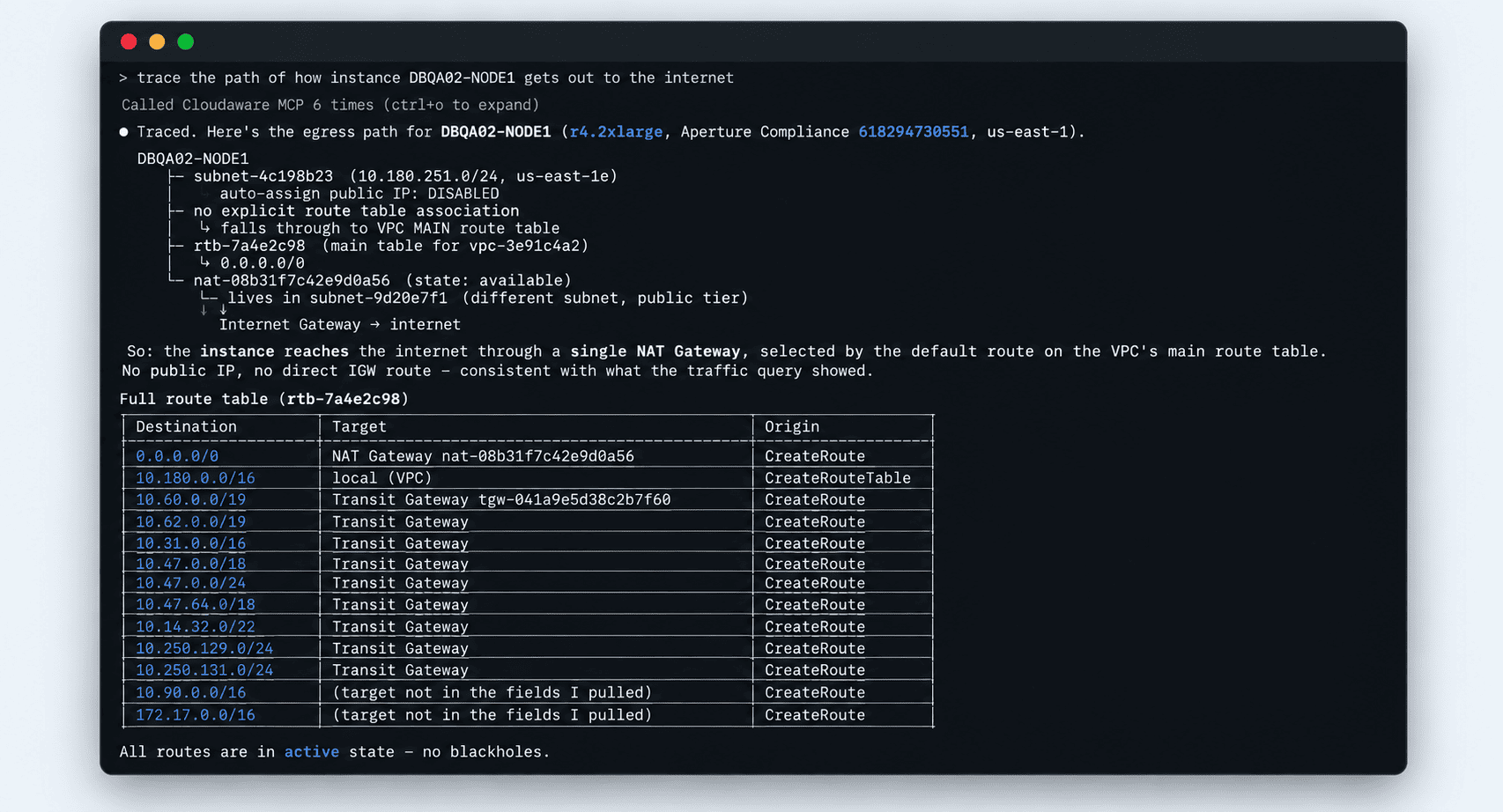
Task: Click the 10.180.0.0/16 destination link
Action: pyautogui.click(x=195, y=478)
